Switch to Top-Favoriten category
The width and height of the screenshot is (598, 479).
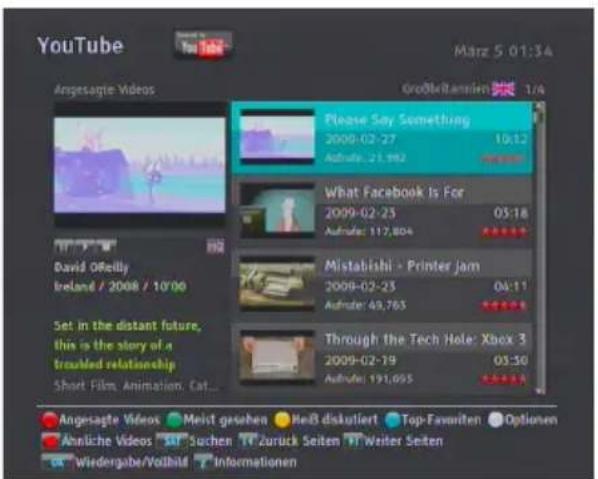click(x=441, y=420)
